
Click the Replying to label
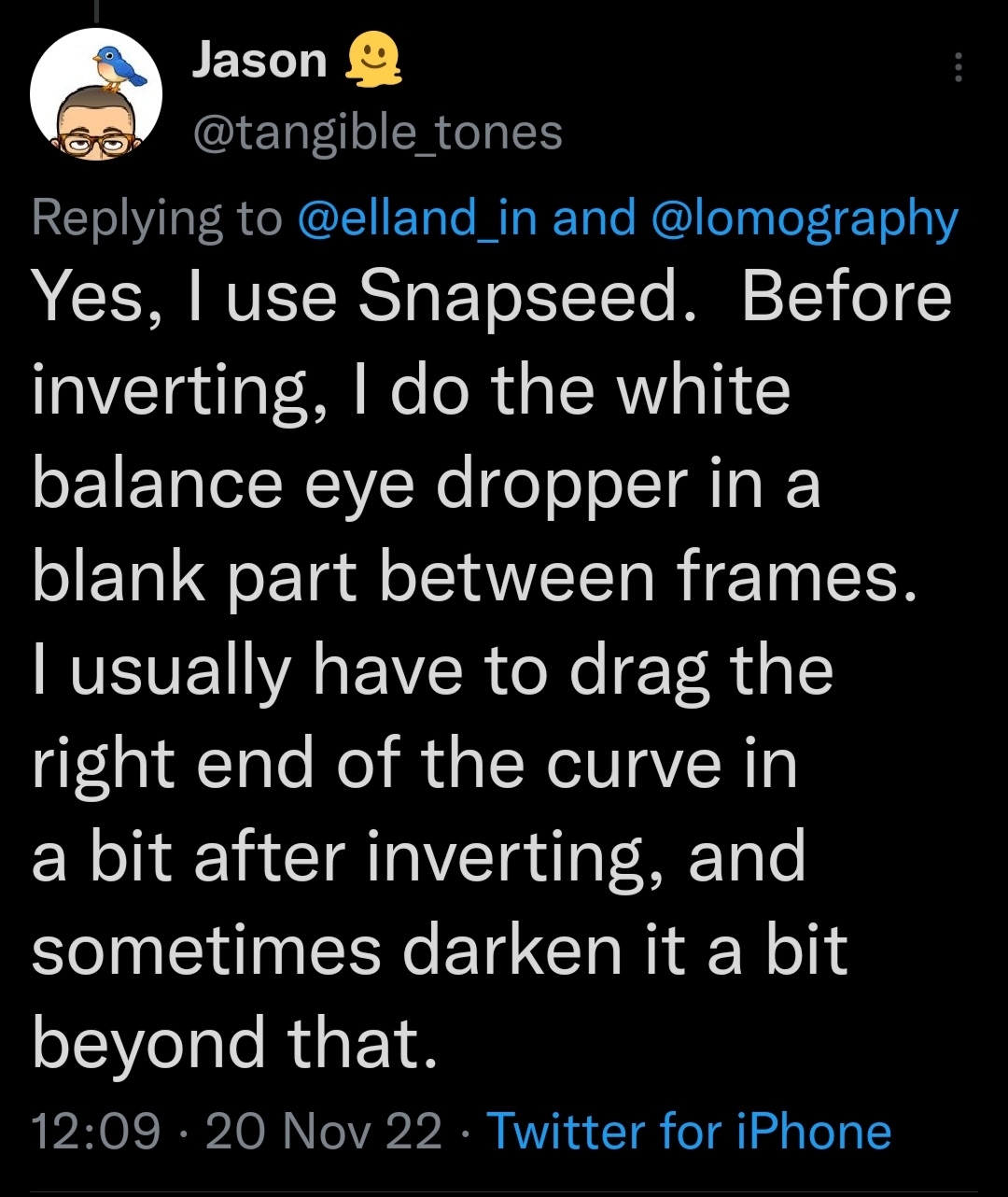coord(157,218)
